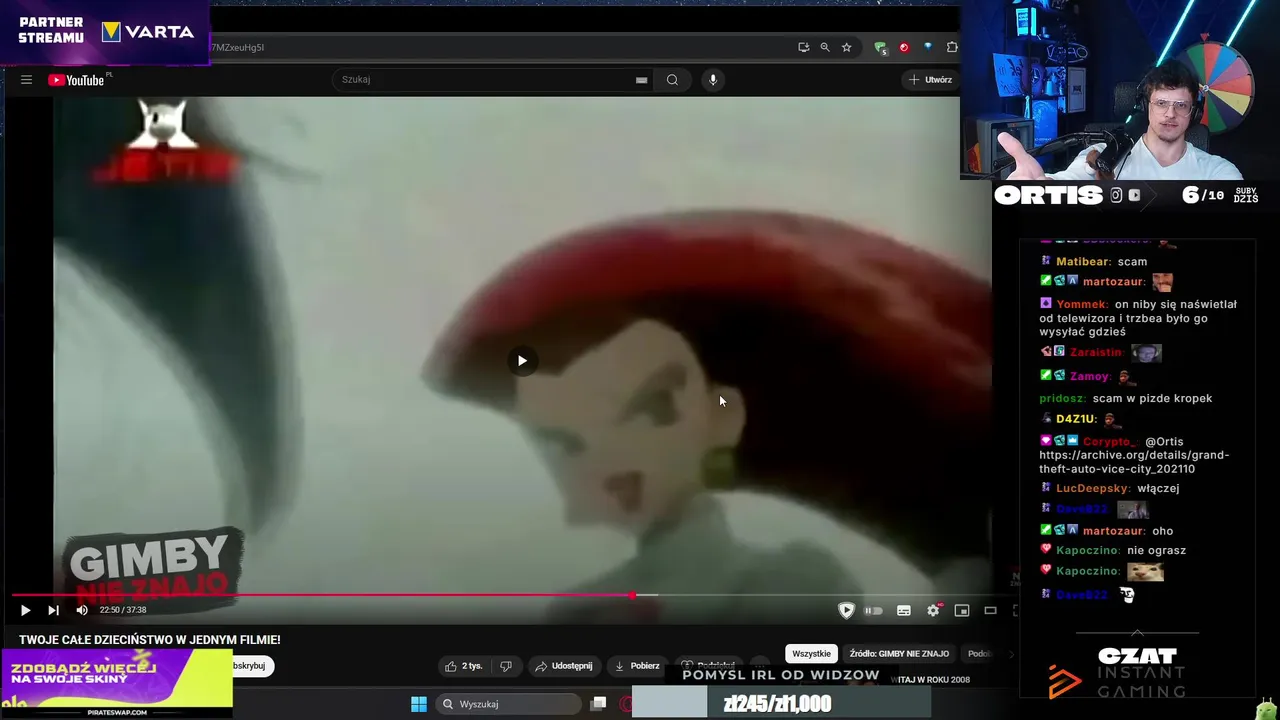Click the Instagram icon beside ORTIS
The width and height of the screenshot is (1280, 720).
click(x=1116, y=196)
